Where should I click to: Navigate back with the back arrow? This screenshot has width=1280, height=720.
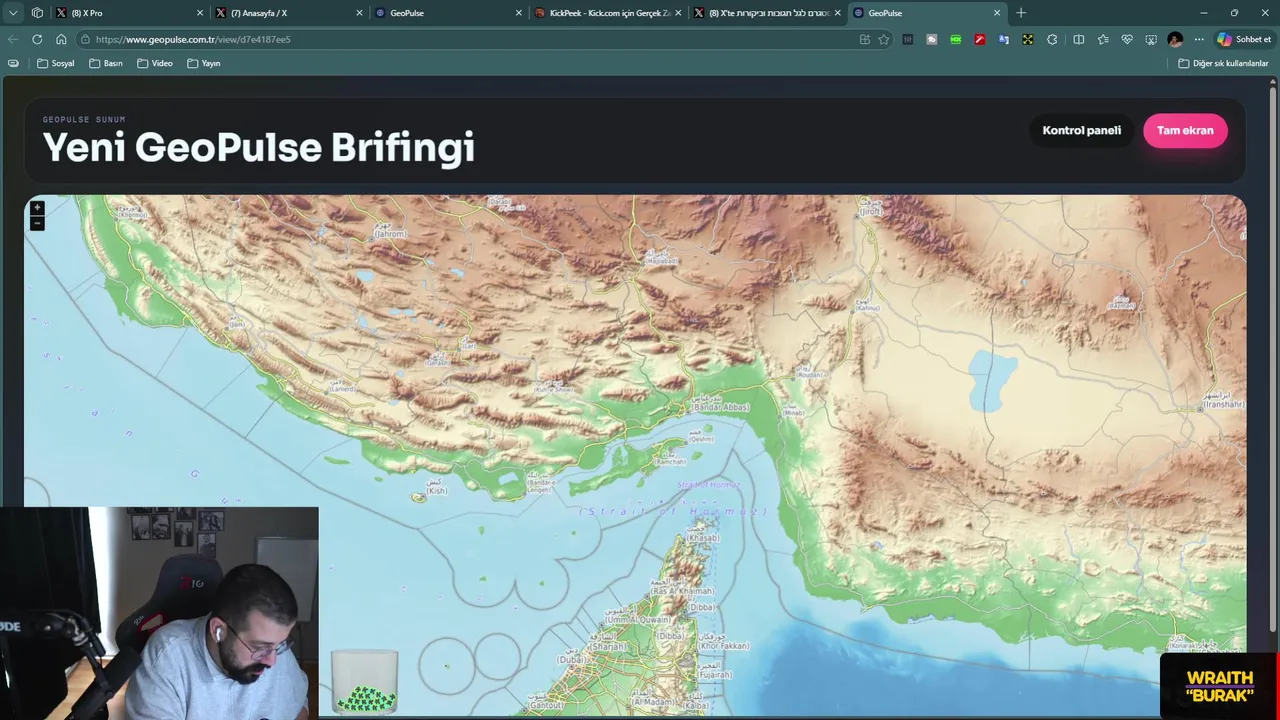click(x=13, y=39)
